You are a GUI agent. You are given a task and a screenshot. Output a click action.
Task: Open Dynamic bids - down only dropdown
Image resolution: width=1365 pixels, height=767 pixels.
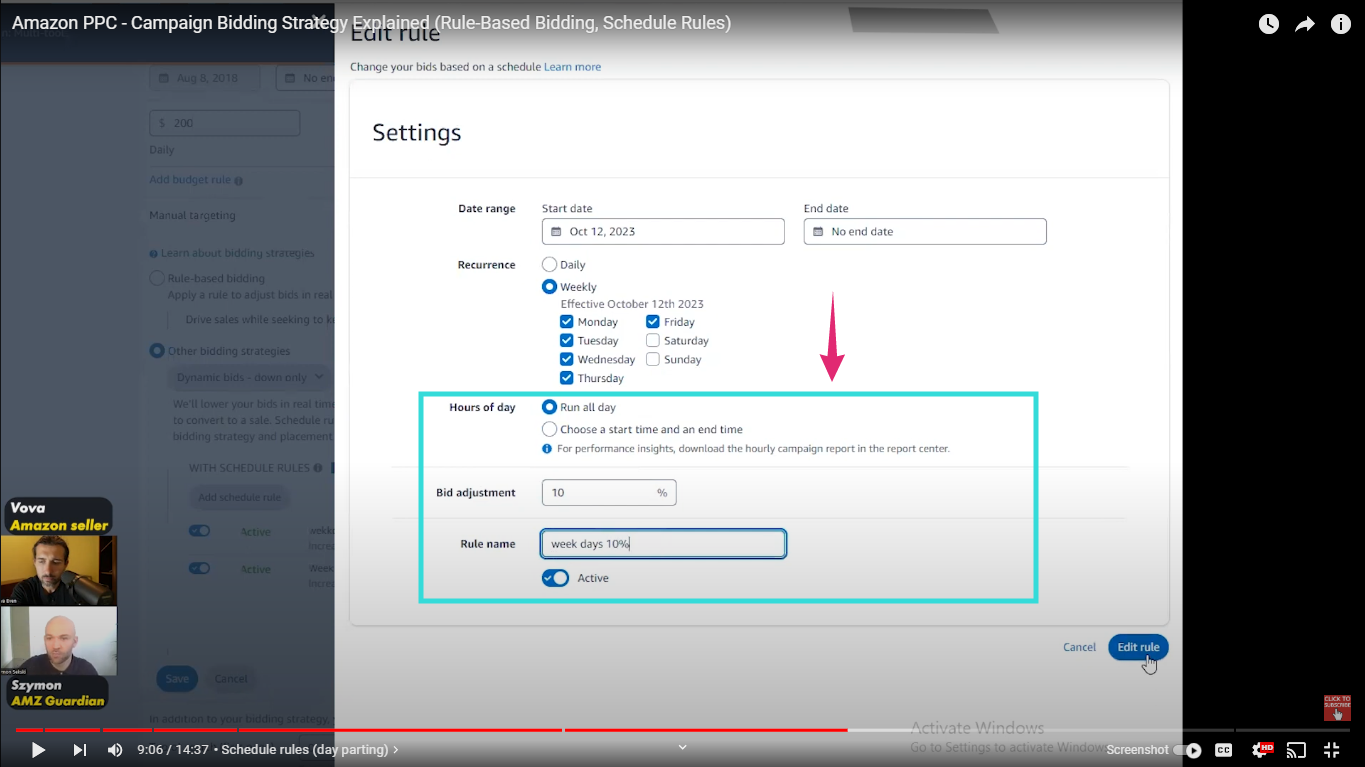[x=249, y=377]
